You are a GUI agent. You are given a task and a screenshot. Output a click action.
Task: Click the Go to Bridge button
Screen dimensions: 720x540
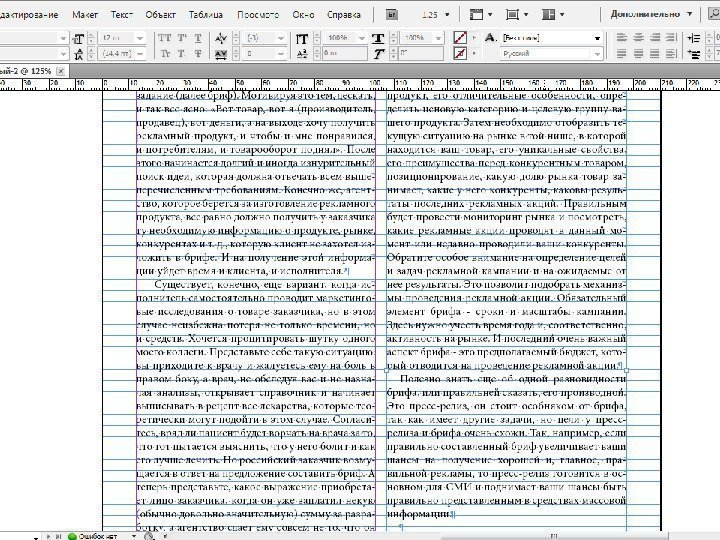coord(392,15)
